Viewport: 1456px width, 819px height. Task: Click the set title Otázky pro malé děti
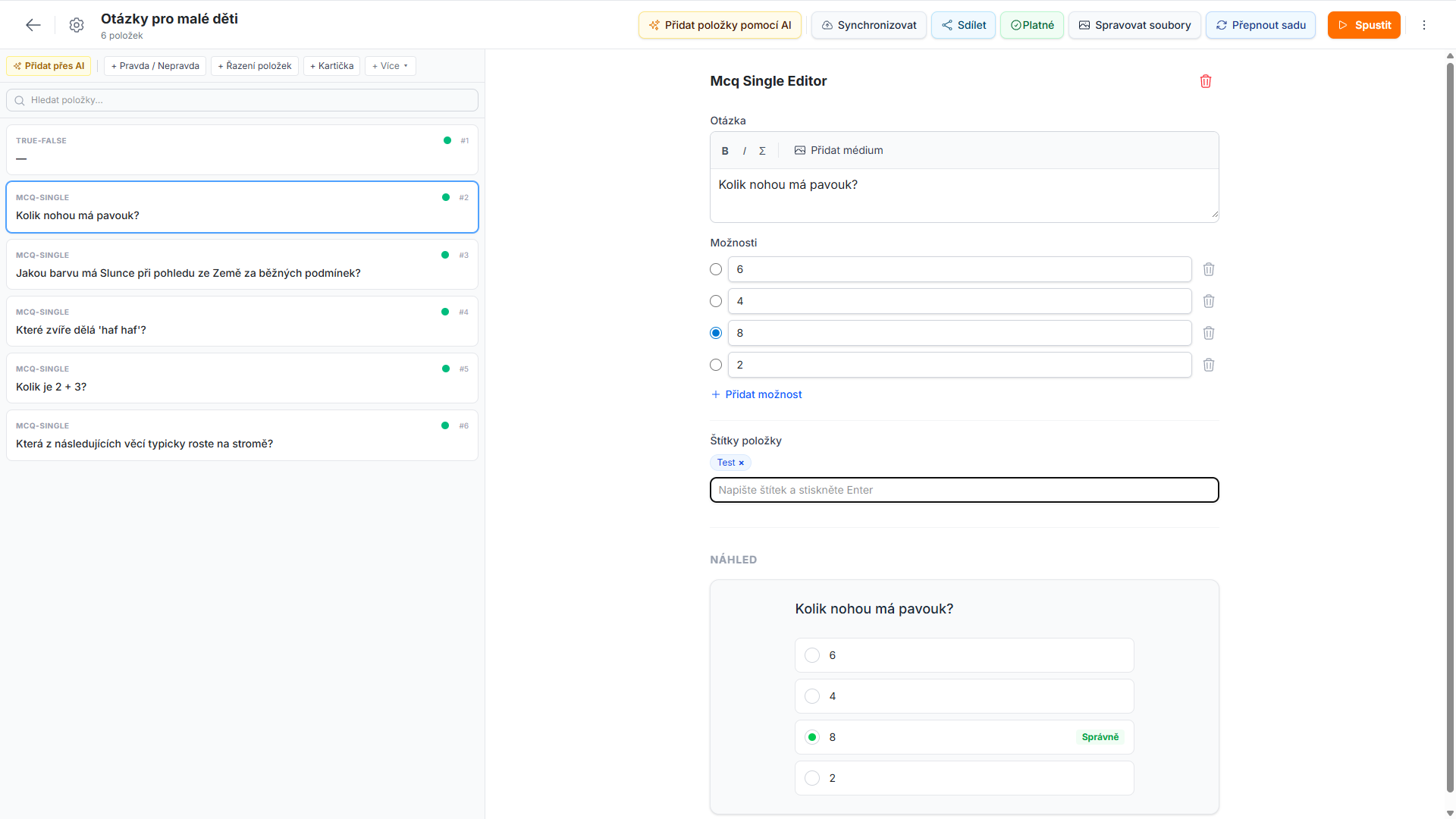pos(169,19)
